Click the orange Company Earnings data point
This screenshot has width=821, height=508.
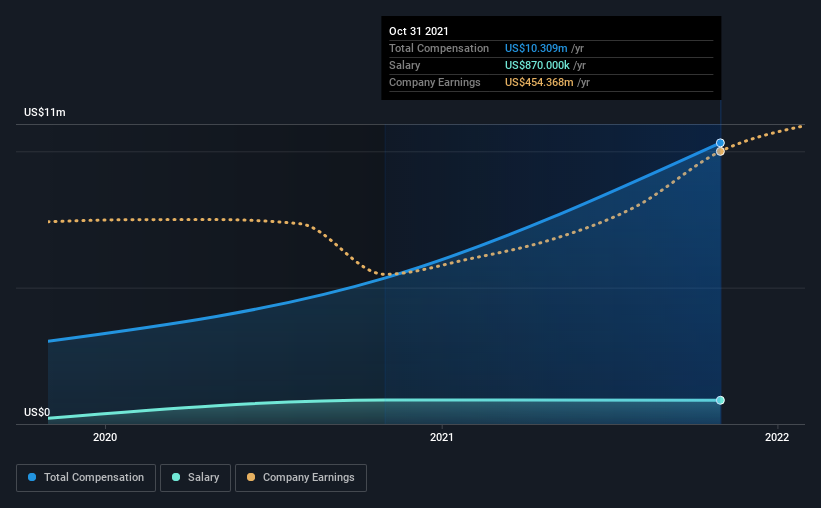[720, 151]
